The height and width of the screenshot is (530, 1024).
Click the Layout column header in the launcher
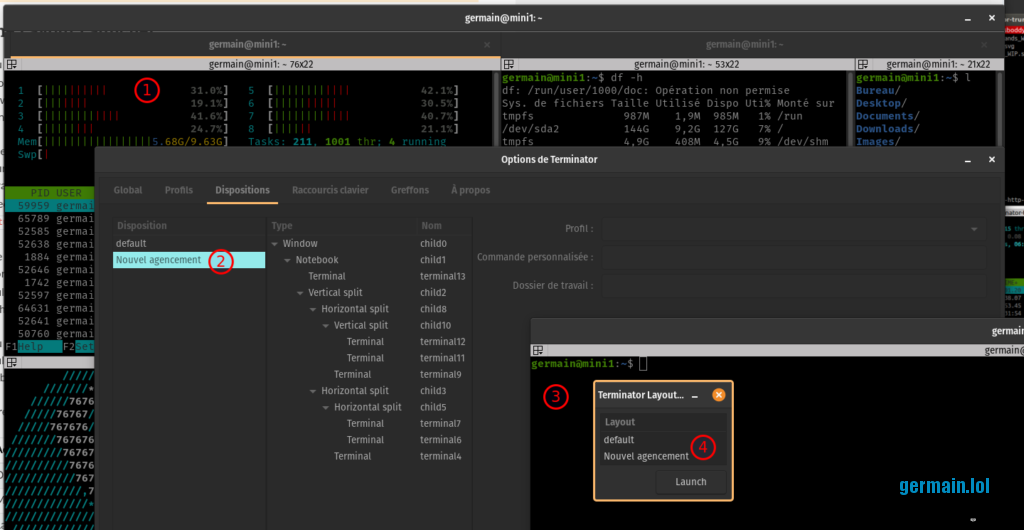click(x=663, y=422)
